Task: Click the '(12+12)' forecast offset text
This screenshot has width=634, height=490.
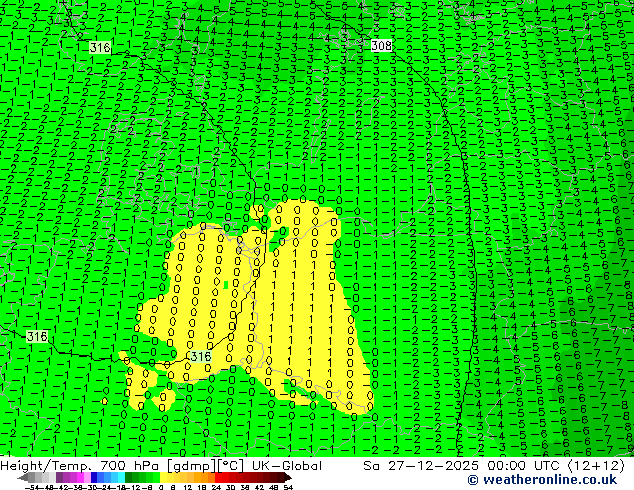Action: (596, 466)
